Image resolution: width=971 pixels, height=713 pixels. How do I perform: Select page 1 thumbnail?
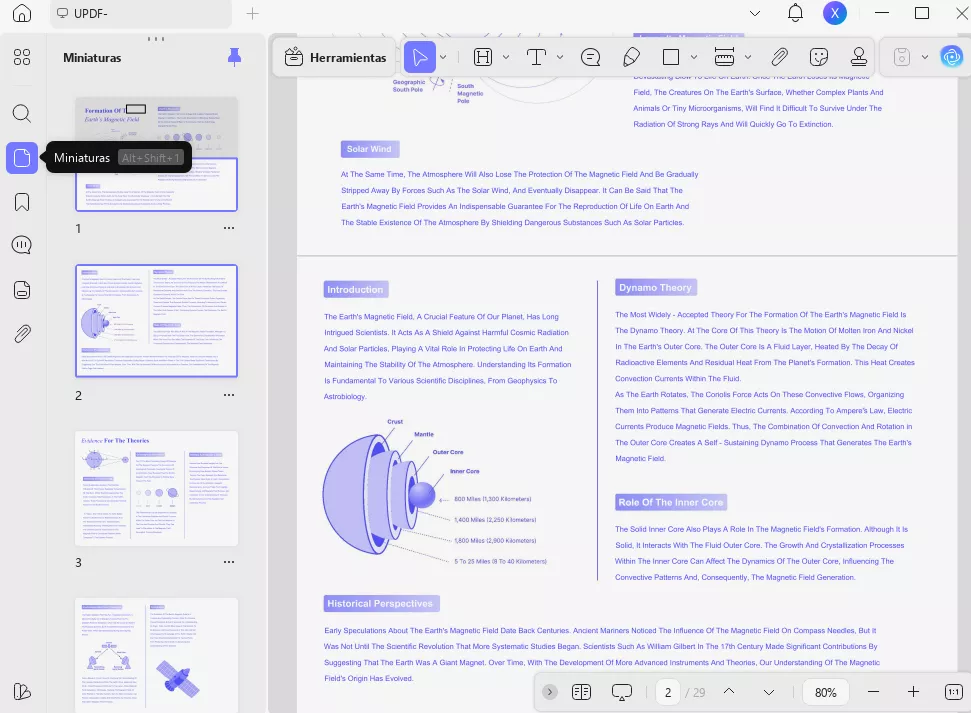pyautogui.click(x=157, y=154)
